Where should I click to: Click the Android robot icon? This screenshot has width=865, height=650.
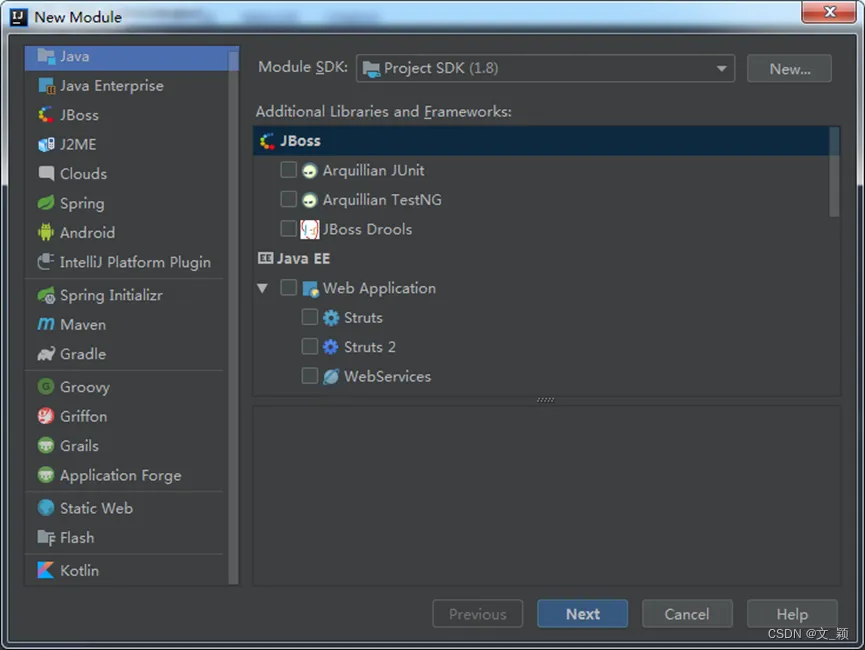click(x=46, y=232)
